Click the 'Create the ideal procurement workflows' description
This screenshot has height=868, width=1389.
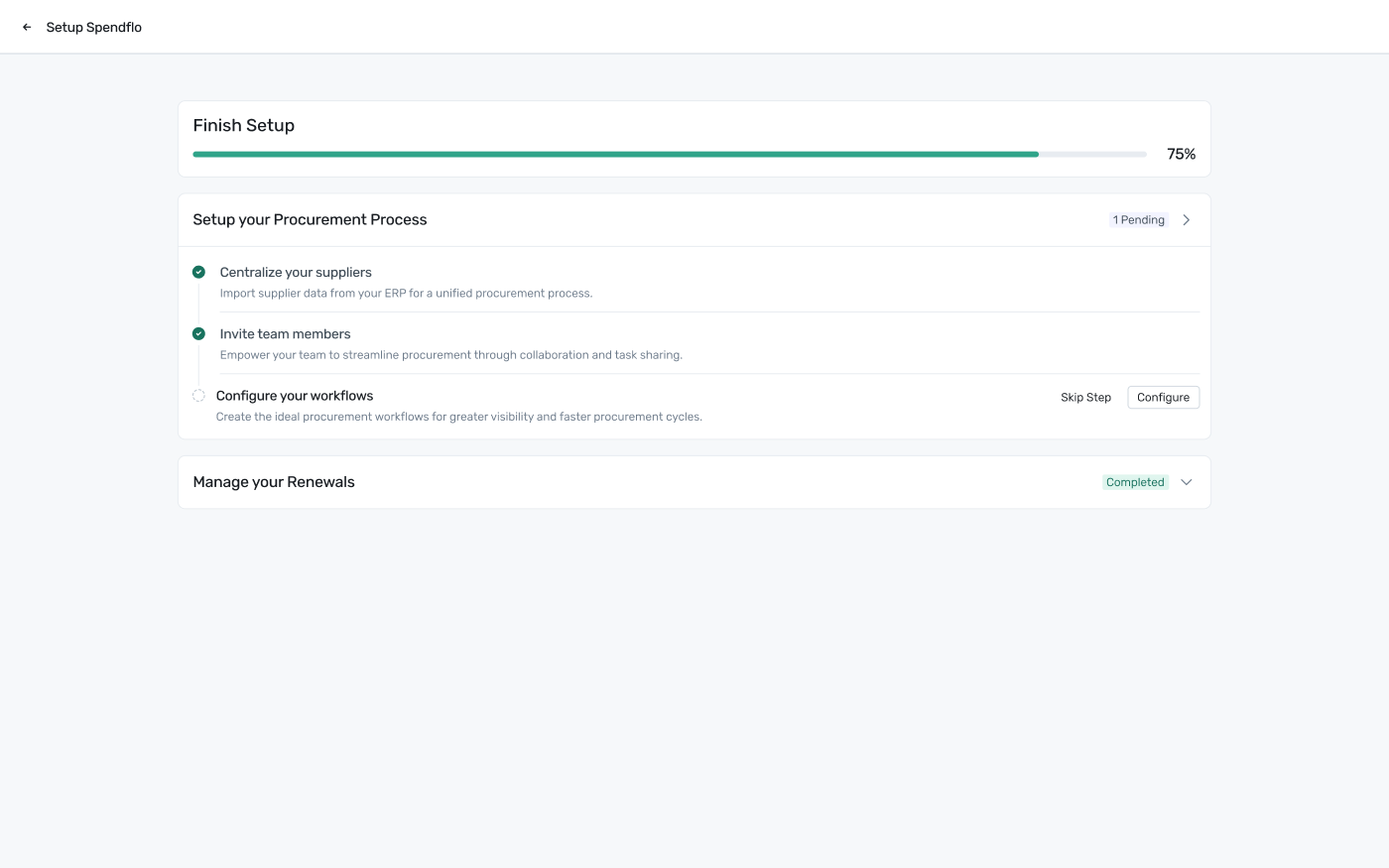pyautogui.click(x=459, y=417)
